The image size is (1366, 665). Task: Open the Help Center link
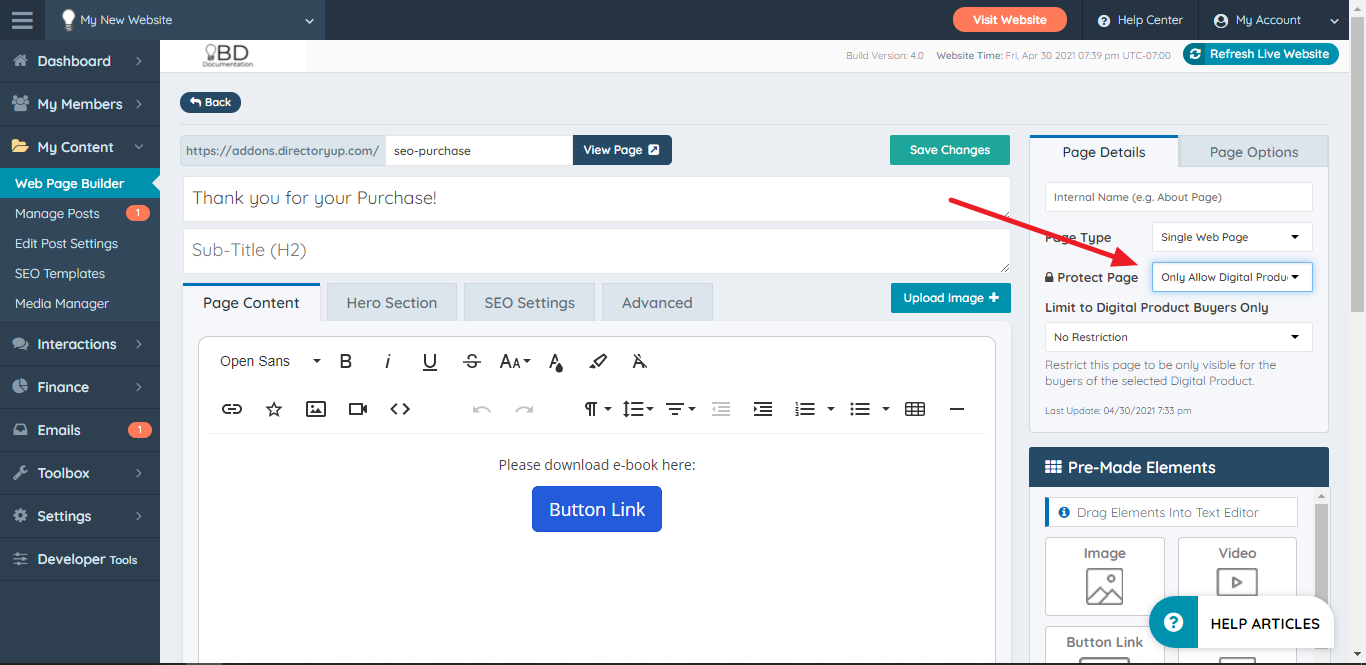pos(1140,20)
